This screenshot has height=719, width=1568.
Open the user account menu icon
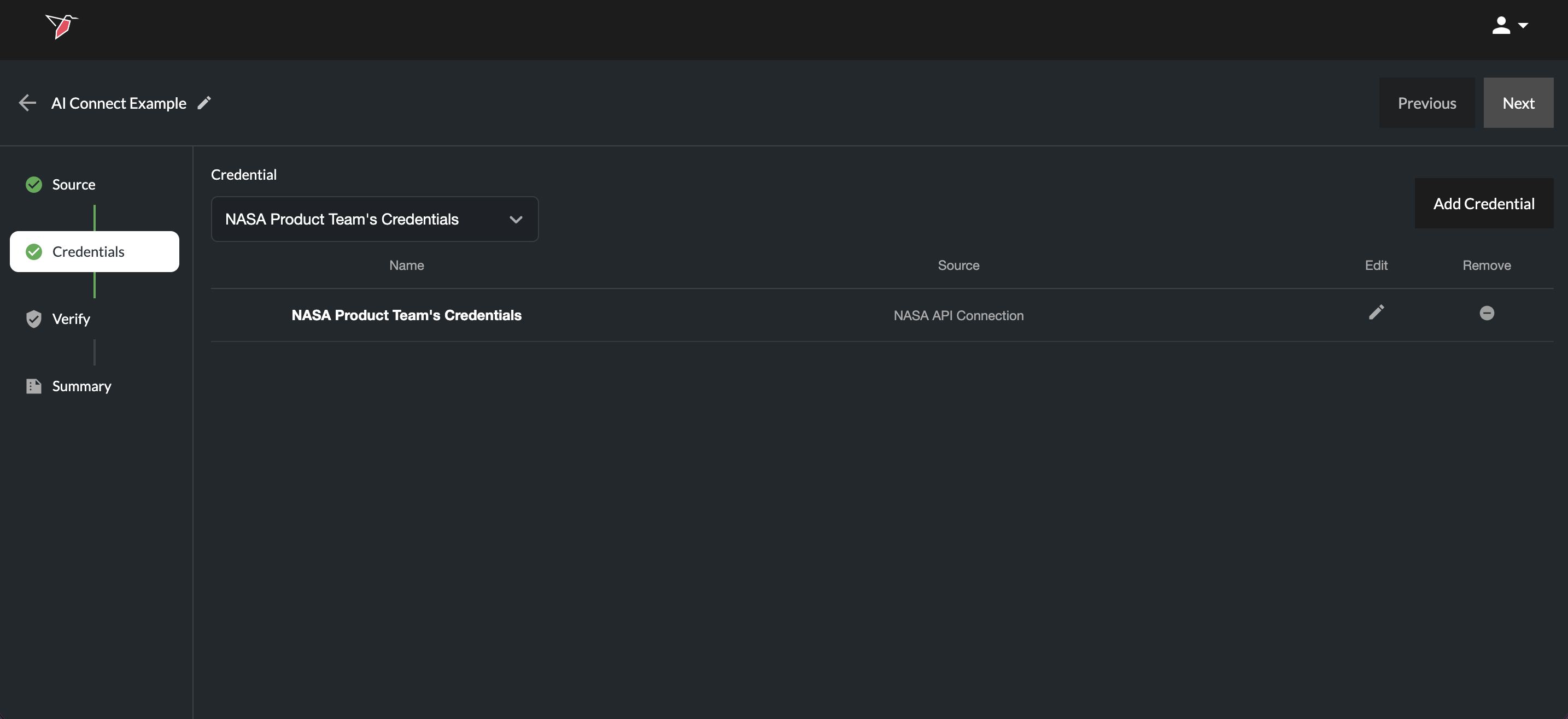pyautogui.click(x=1500, y=26)
